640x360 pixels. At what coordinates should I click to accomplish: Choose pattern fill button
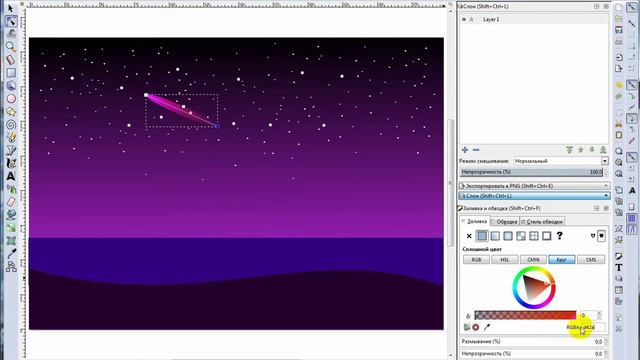533,236
